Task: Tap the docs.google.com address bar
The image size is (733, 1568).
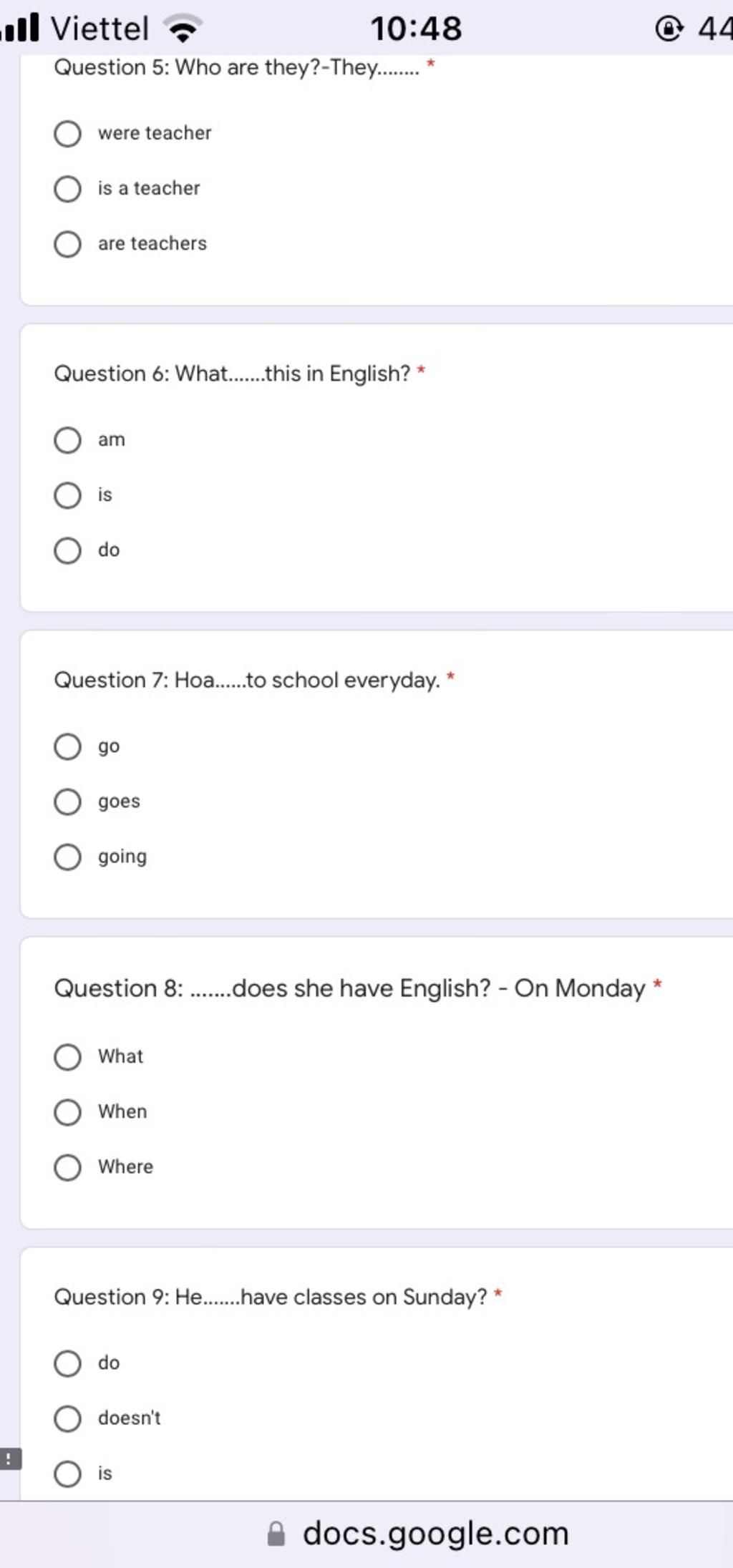Action: [418, 1534]
